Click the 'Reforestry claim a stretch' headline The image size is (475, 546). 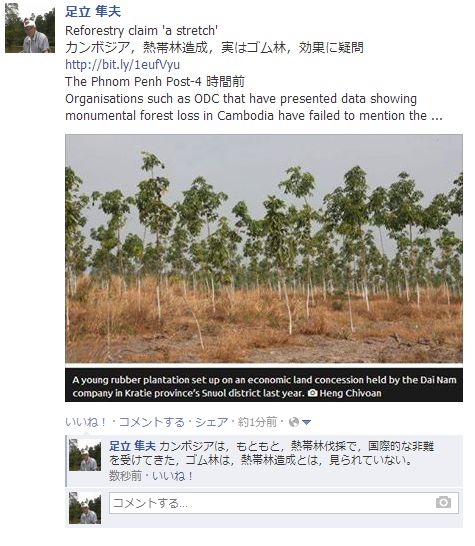click(x=141, y=31)
